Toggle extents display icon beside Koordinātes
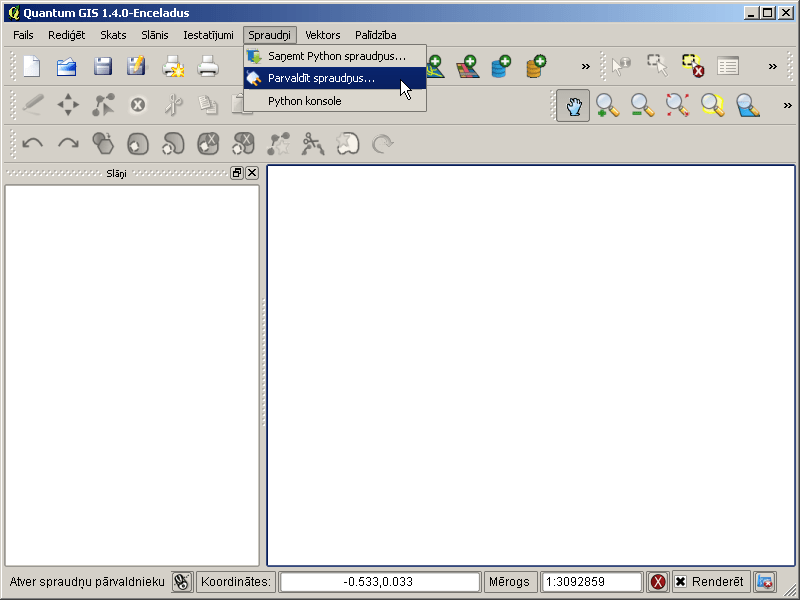 (182, 582)
